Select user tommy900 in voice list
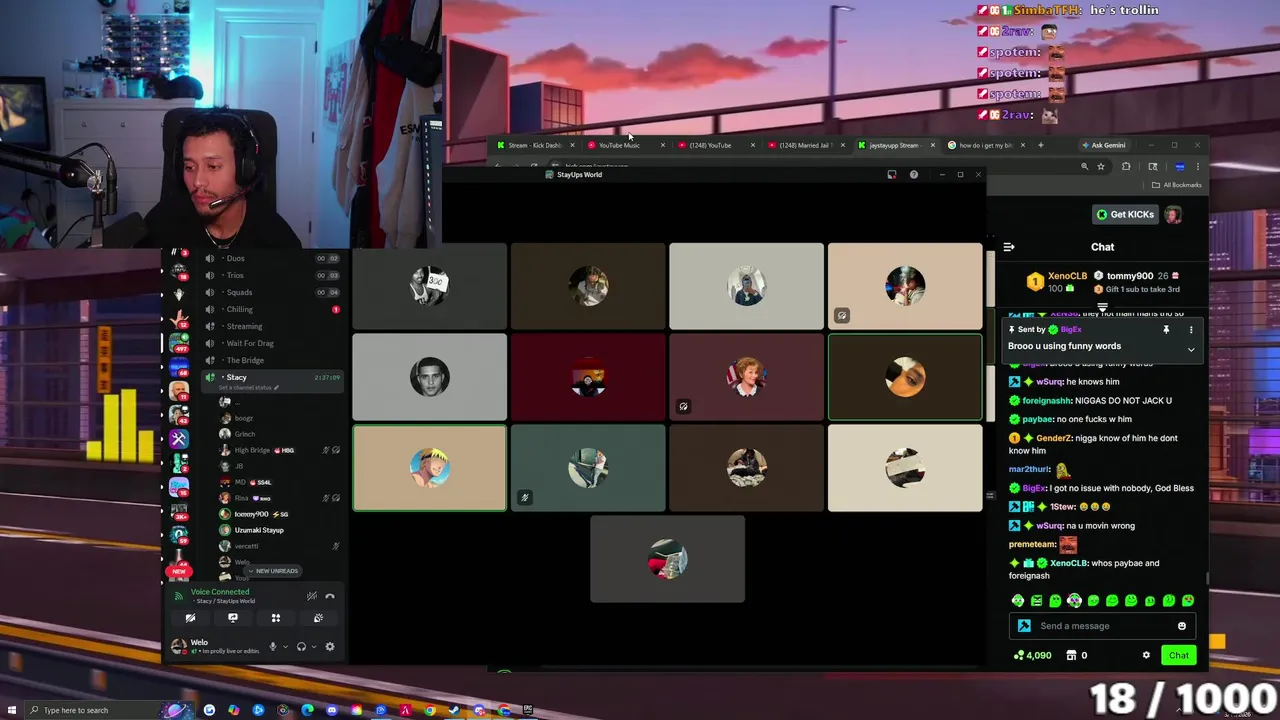1280x720 pixels. pos(280,514)
